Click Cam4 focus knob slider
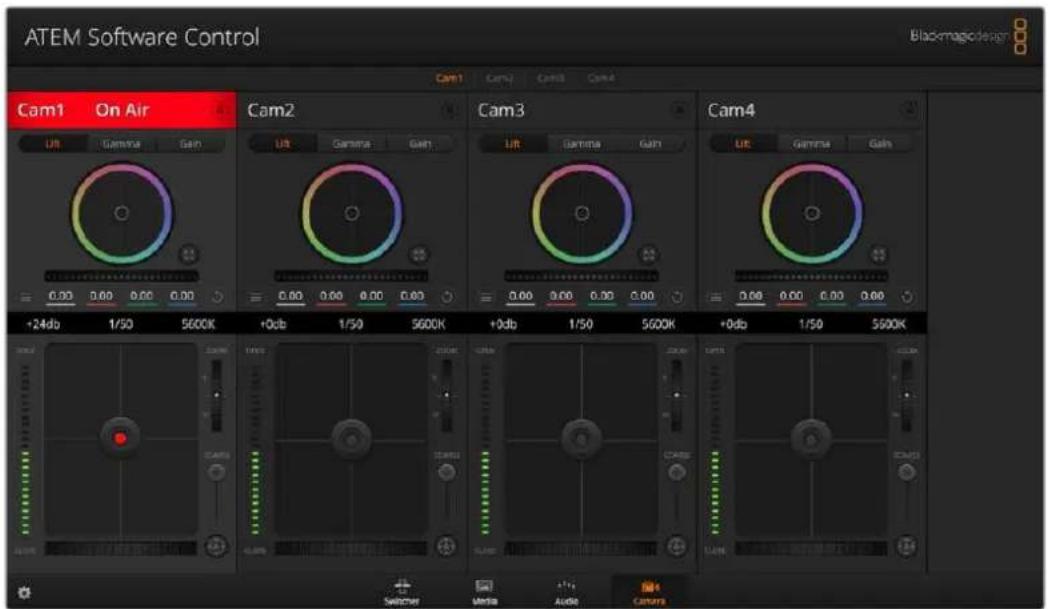This screenshot has height=609, width=1048. click(907, 473)
